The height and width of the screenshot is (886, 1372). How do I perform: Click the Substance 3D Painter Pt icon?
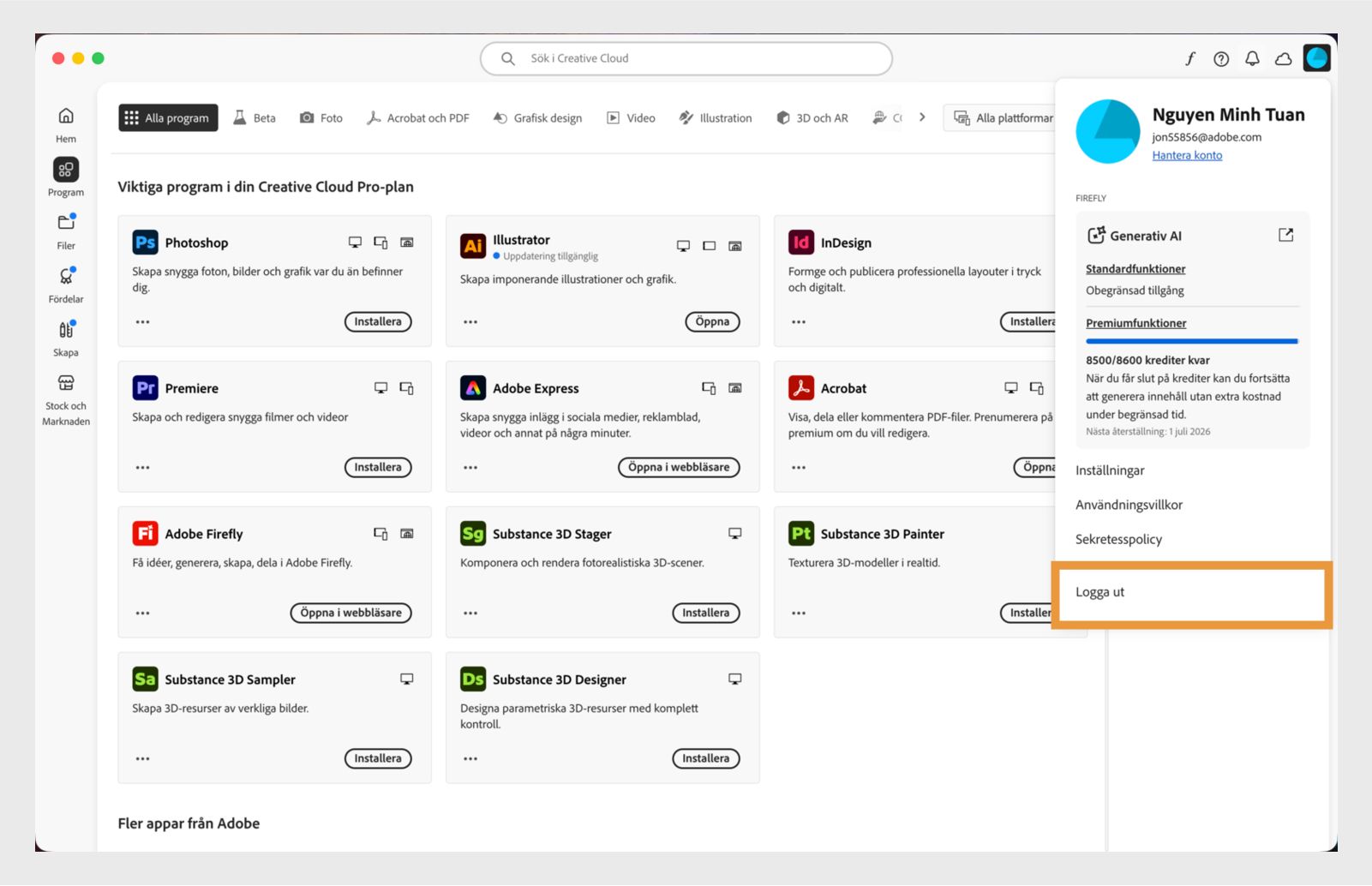[801, 534]
